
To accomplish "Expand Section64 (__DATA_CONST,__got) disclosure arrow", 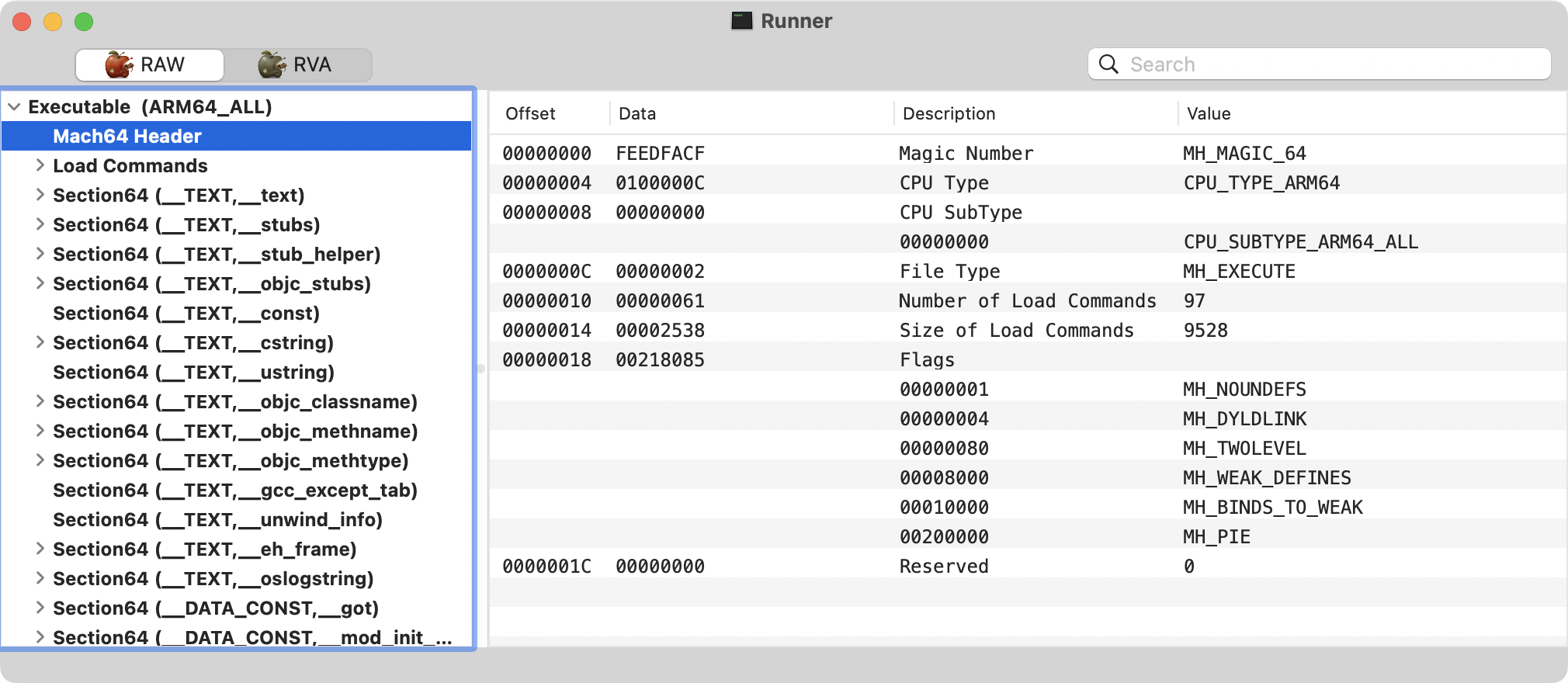I will coord(40,608).
